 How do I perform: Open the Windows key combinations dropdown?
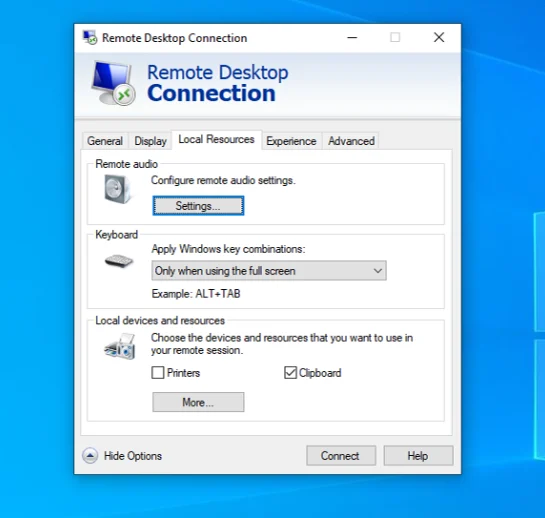[x=269, y=270]
